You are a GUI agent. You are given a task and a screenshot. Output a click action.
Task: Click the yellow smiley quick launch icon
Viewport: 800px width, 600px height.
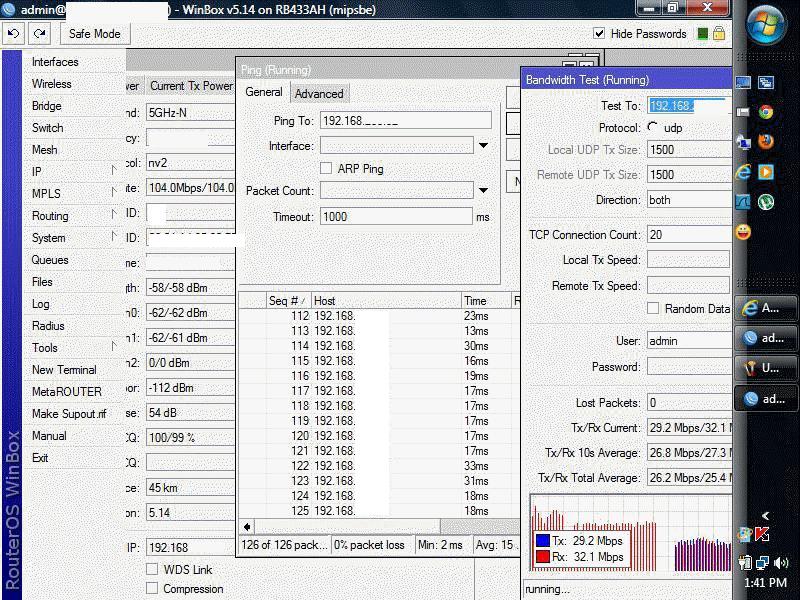point(743,232)
